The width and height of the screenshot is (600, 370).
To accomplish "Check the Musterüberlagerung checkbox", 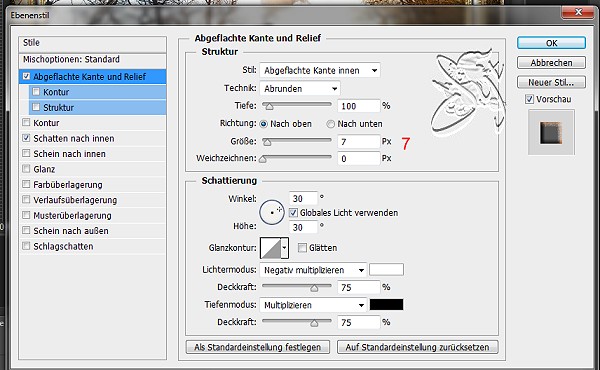I will (x=26, y=215).
